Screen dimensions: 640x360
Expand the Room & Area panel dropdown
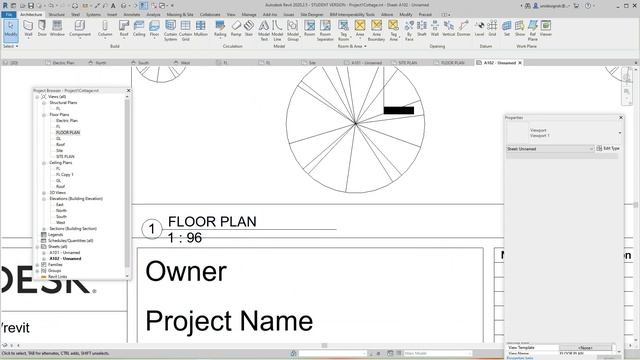point(352,46)
